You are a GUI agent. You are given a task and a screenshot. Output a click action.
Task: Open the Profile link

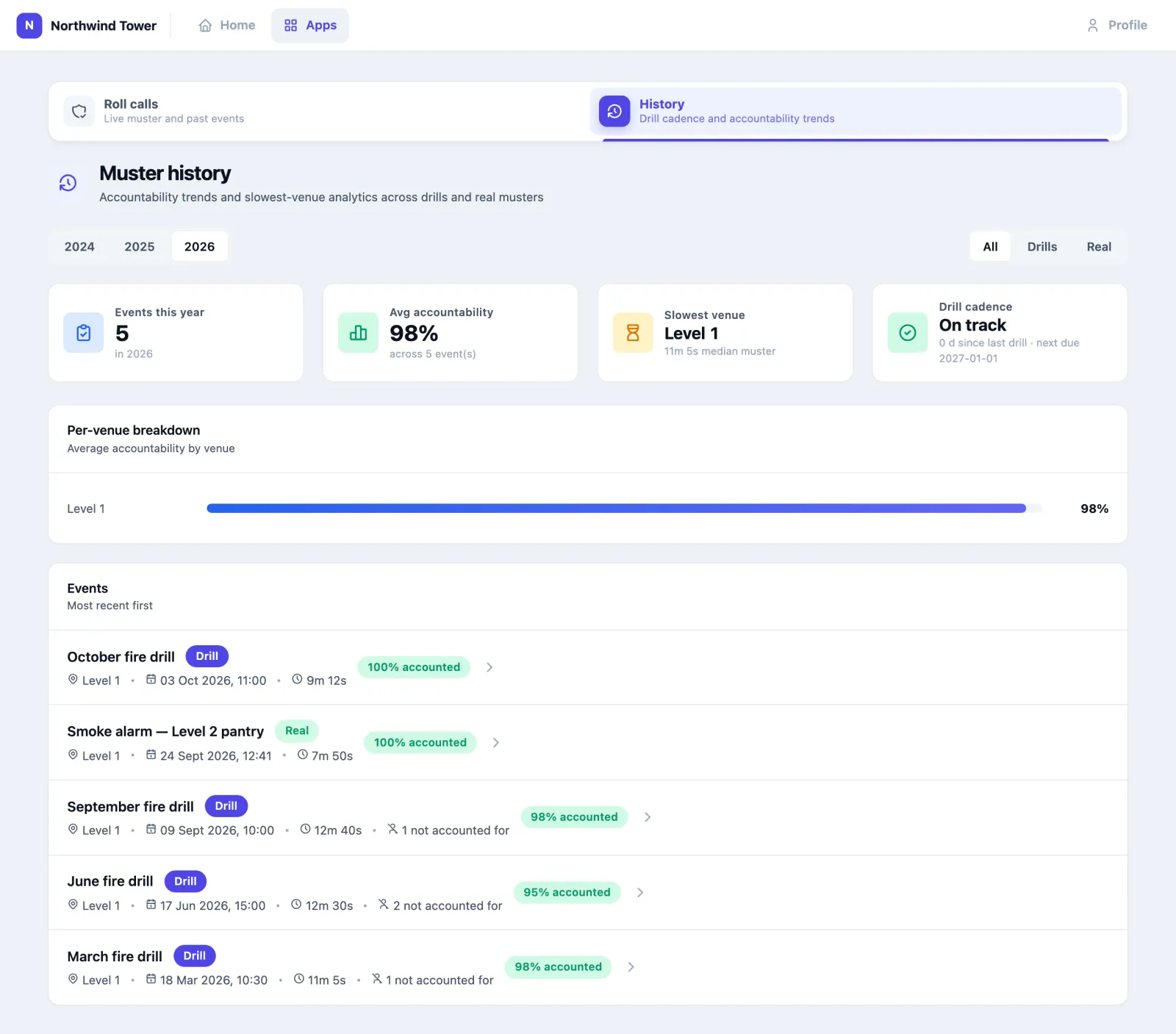[x=1116, y=26]
